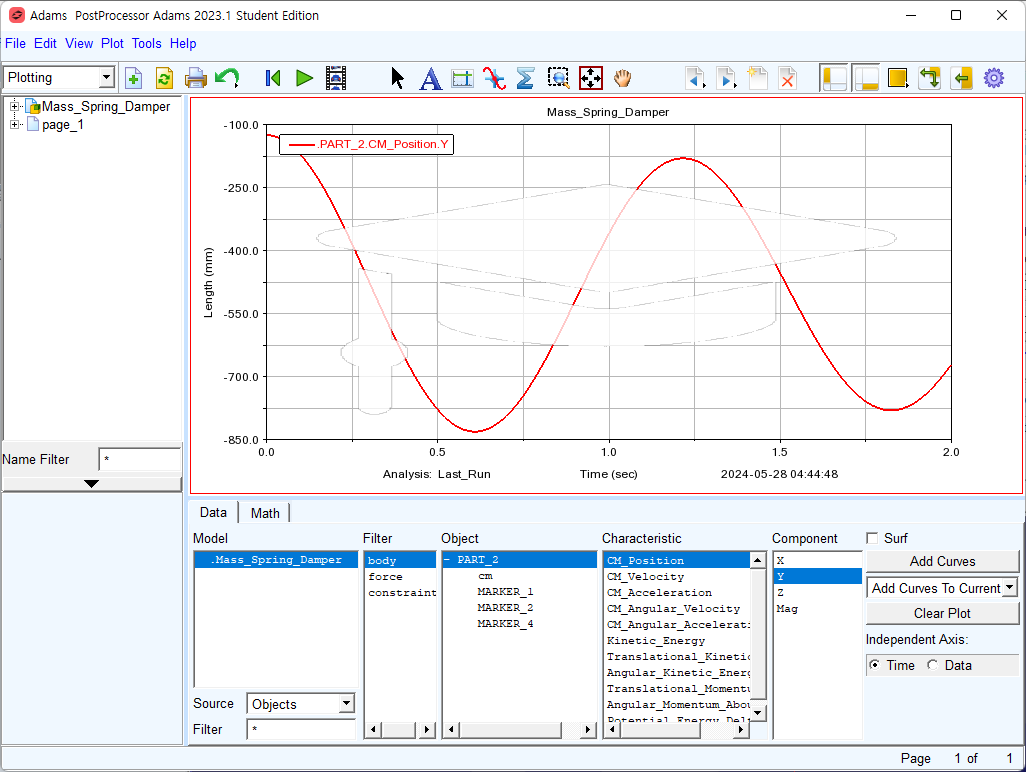This screenshot has width=1026, height=772.
Task: Delete the page with red X icon
Action: (x=788, y=79)
